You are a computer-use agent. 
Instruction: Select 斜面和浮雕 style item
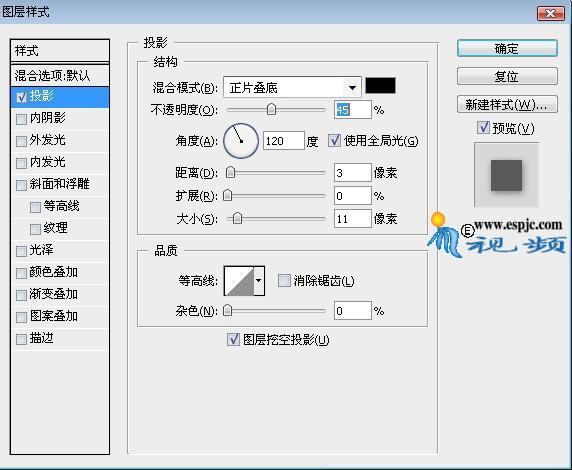coord(60,184)
